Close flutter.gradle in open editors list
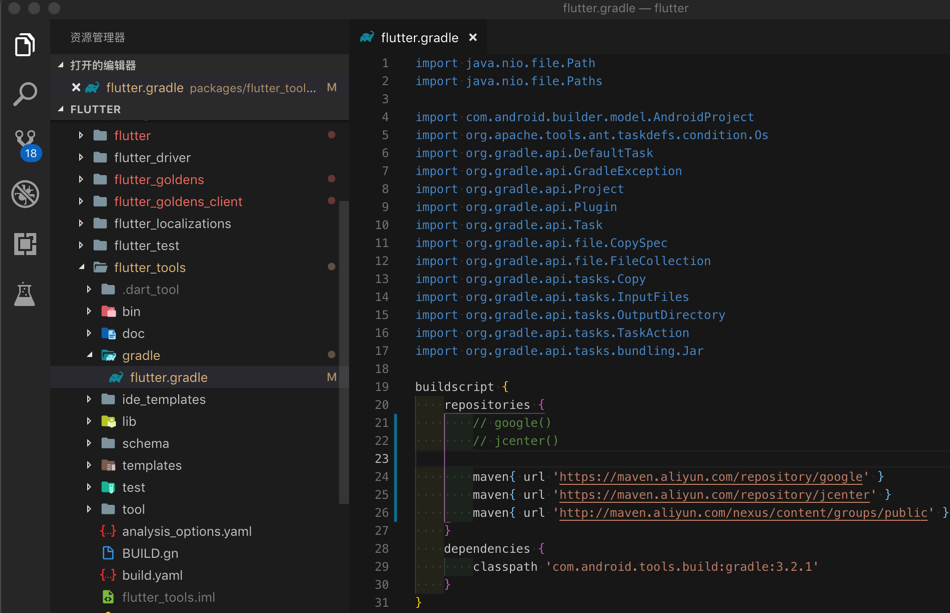 pos(76,88)
